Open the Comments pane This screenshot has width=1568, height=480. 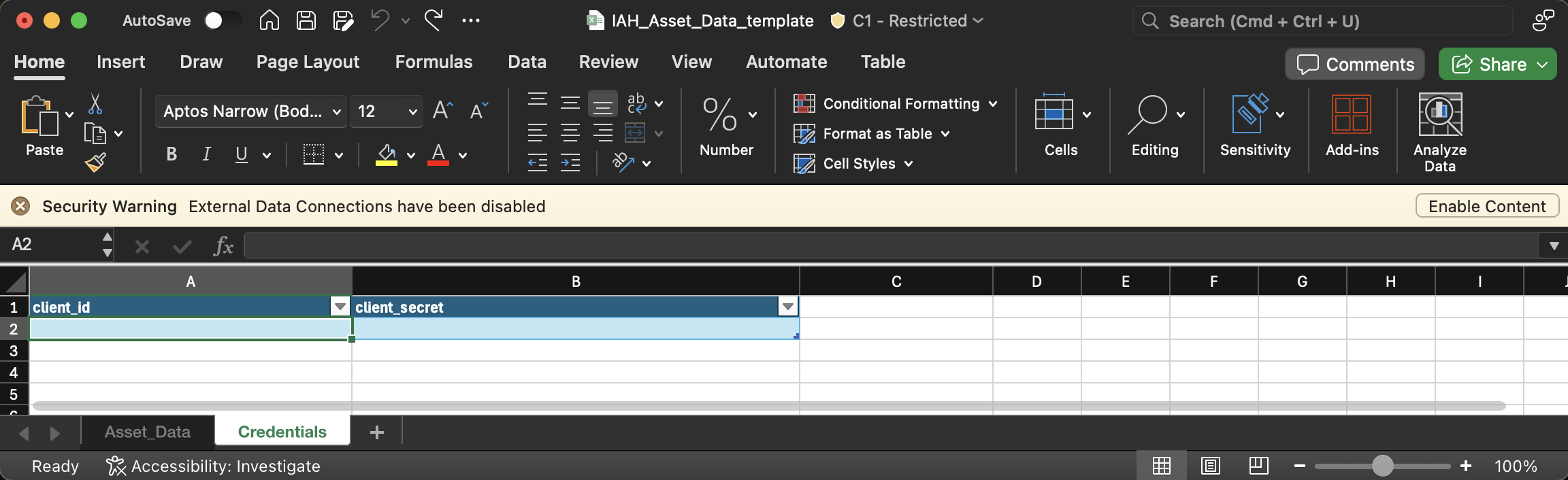pos(1355,65)
